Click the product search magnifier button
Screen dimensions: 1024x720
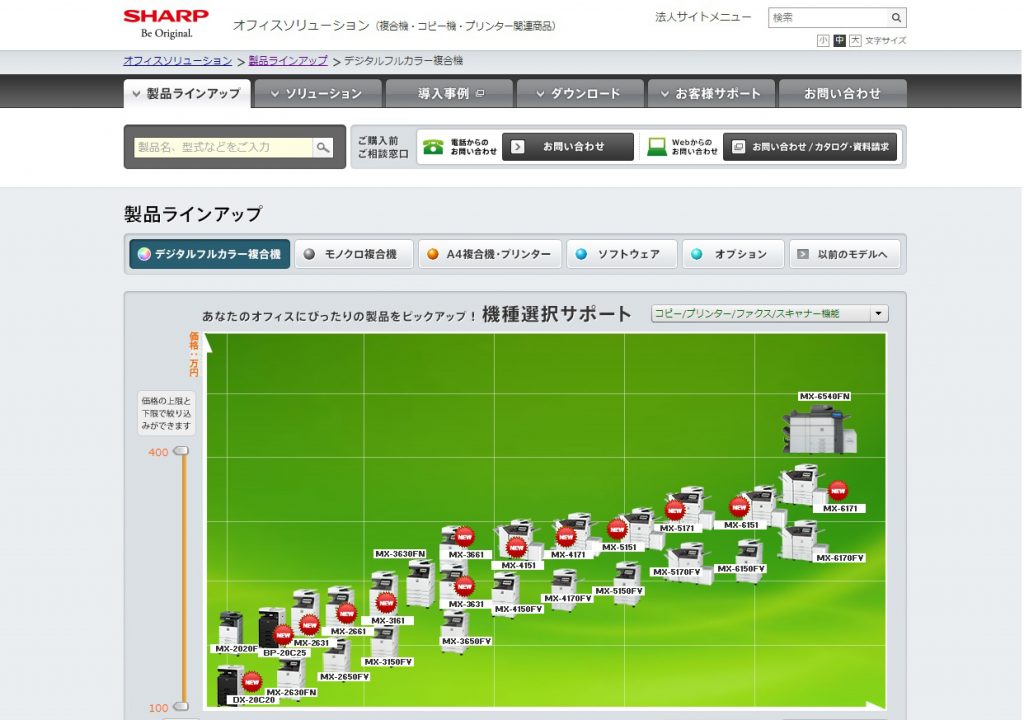click(323, 147)
